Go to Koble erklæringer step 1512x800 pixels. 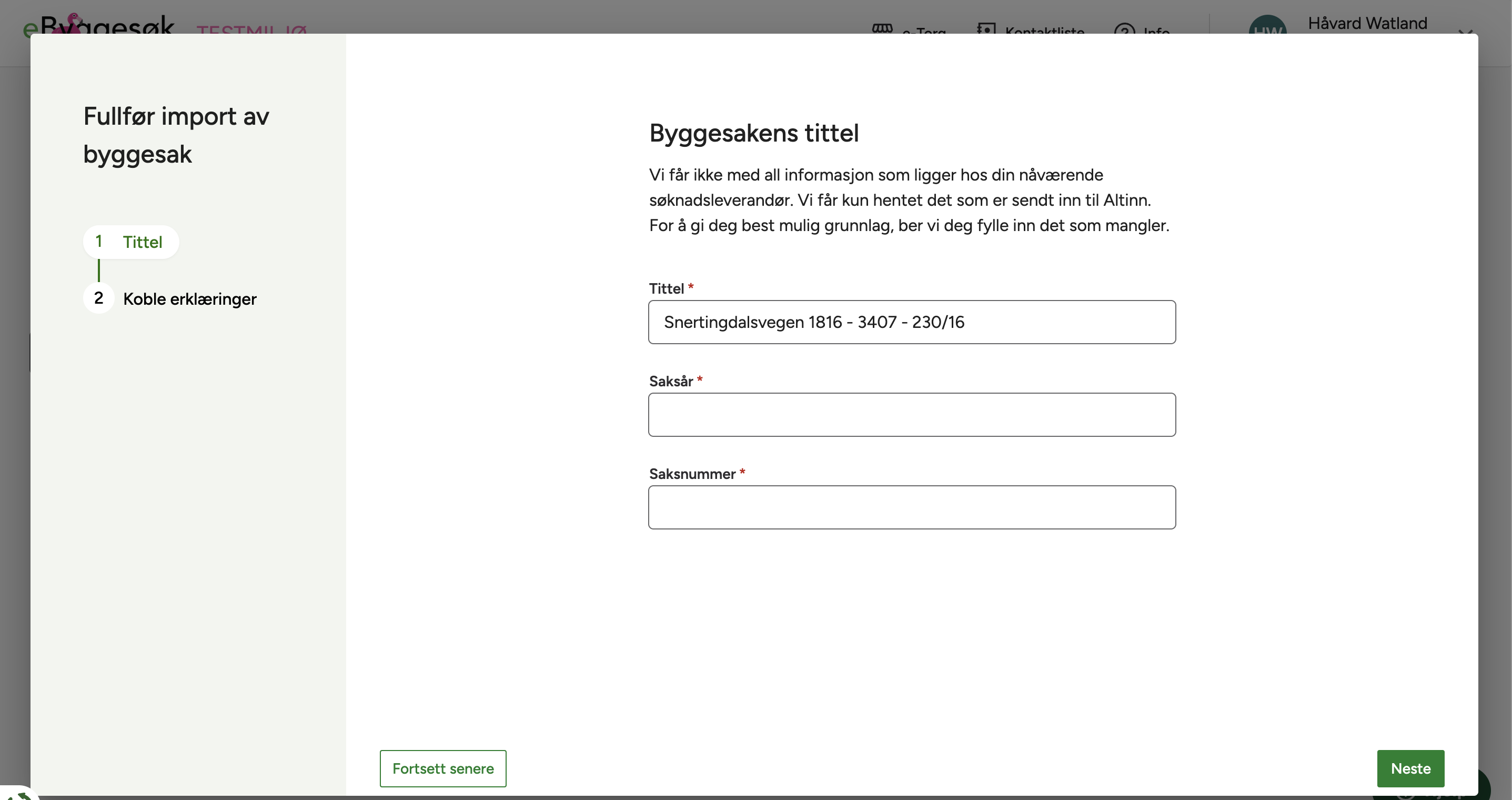tap(189, 299)
